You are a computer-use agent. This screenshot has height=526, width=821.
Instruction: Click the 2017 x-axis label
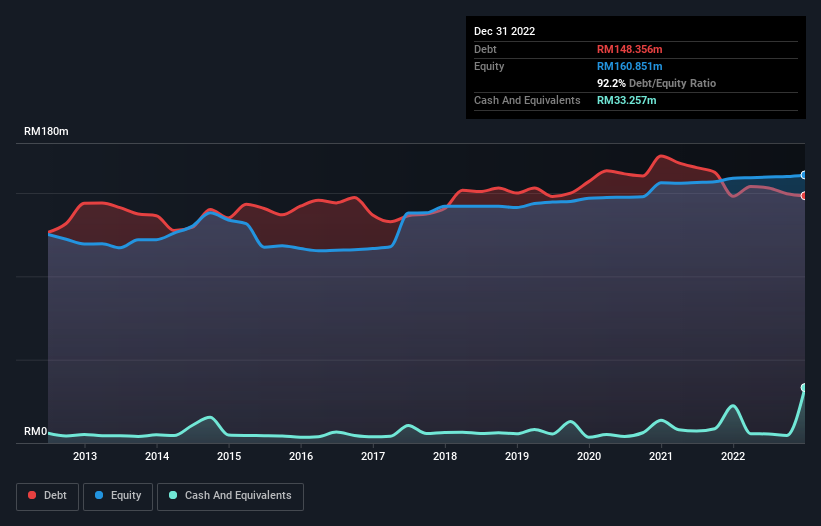pyautogui.click(x=373, y=456)
